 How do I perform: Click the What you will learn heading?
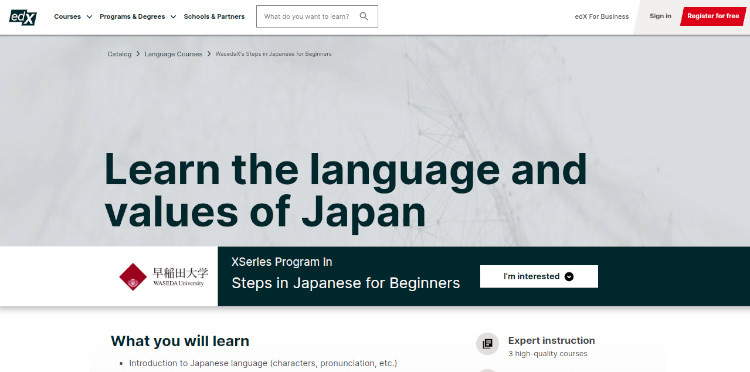[180, 341]
